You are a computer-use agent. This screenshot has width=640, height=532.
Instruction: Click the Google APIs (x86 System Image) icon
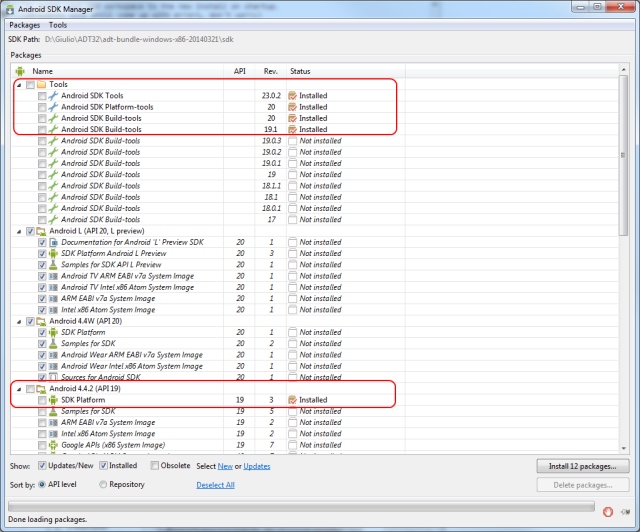coord(53,445)
